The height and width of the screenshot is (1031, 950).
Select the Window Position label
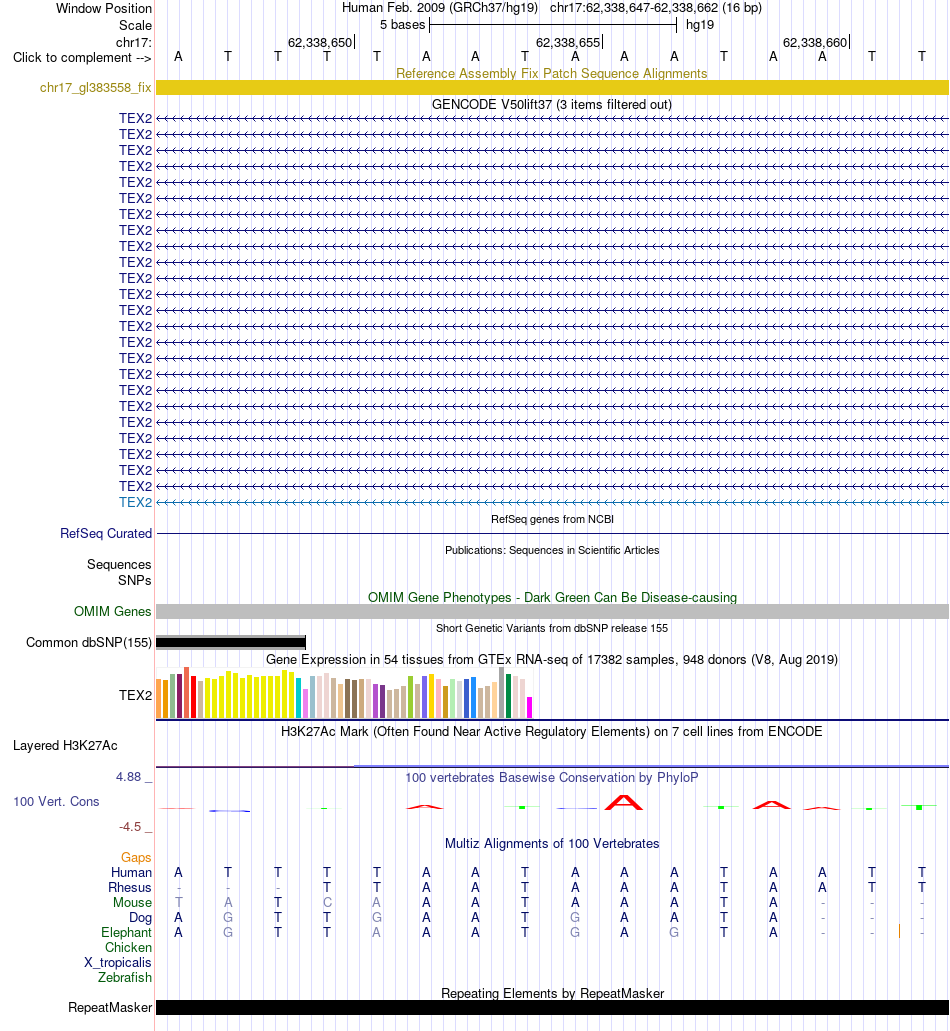click(104, 9)
